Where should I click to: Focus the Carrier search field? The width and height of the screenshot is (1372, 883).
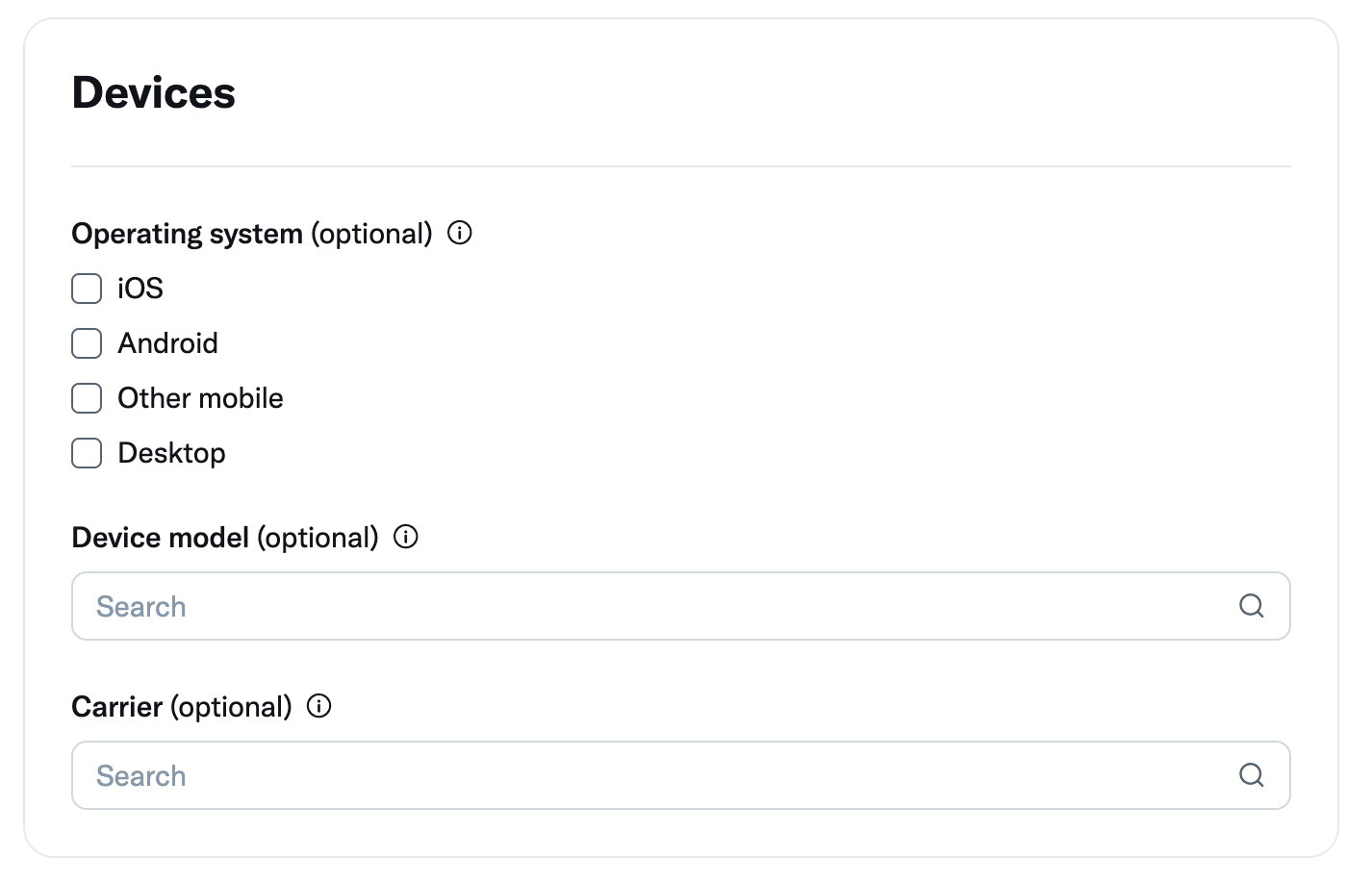click(x=681, y=775)
